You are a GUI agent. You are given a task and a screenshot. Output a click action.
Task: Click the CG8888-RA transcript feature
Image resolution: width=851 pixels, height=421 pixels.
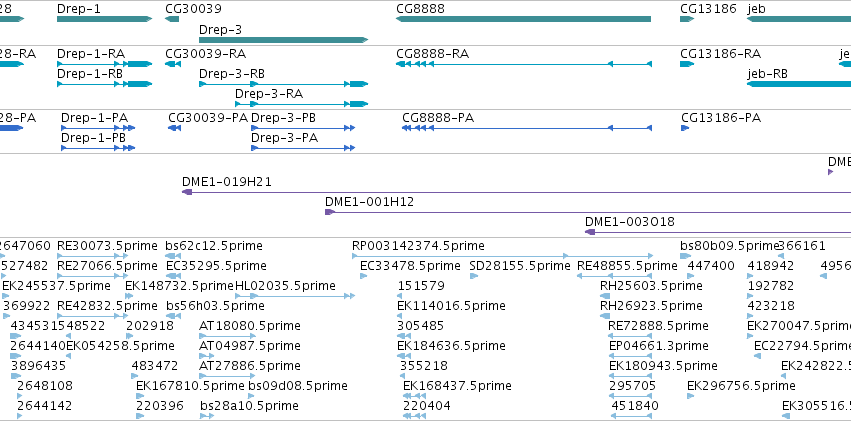point(524,64)
